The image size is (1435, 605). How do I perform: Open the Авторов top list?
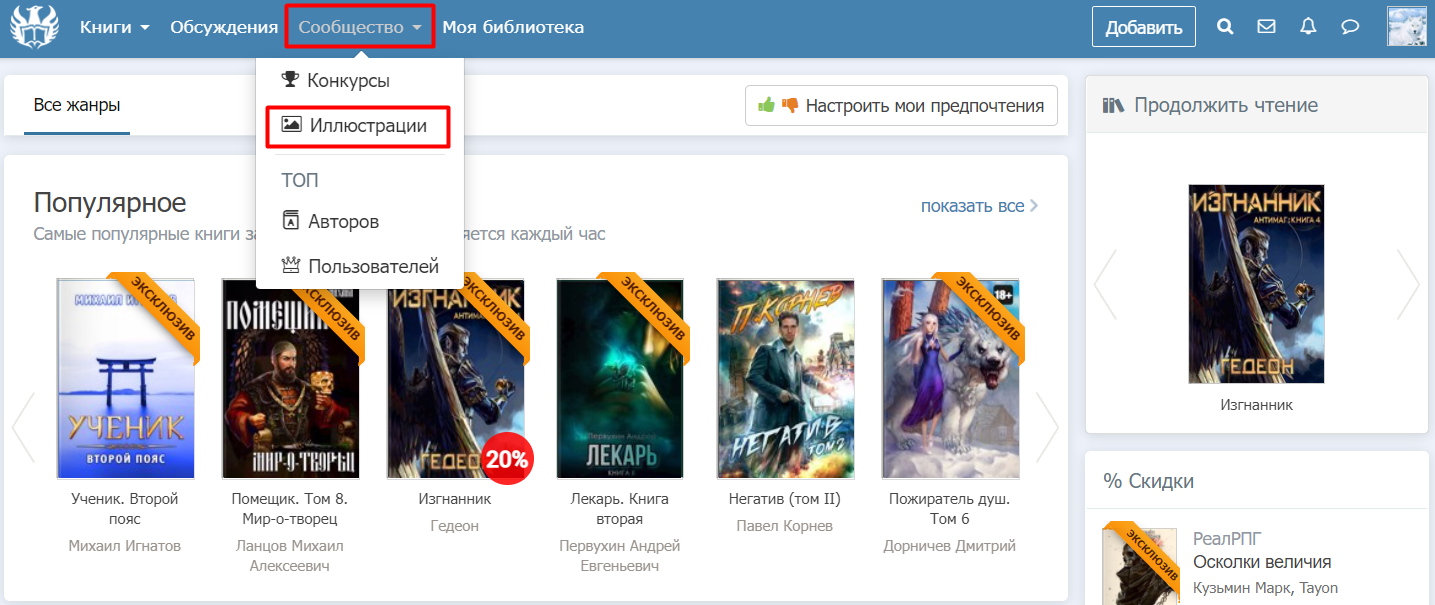(343, 221)
